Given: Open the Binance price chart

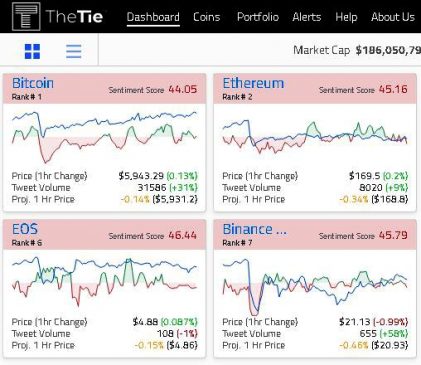Looking at the screenshot, I should point(315,287).
